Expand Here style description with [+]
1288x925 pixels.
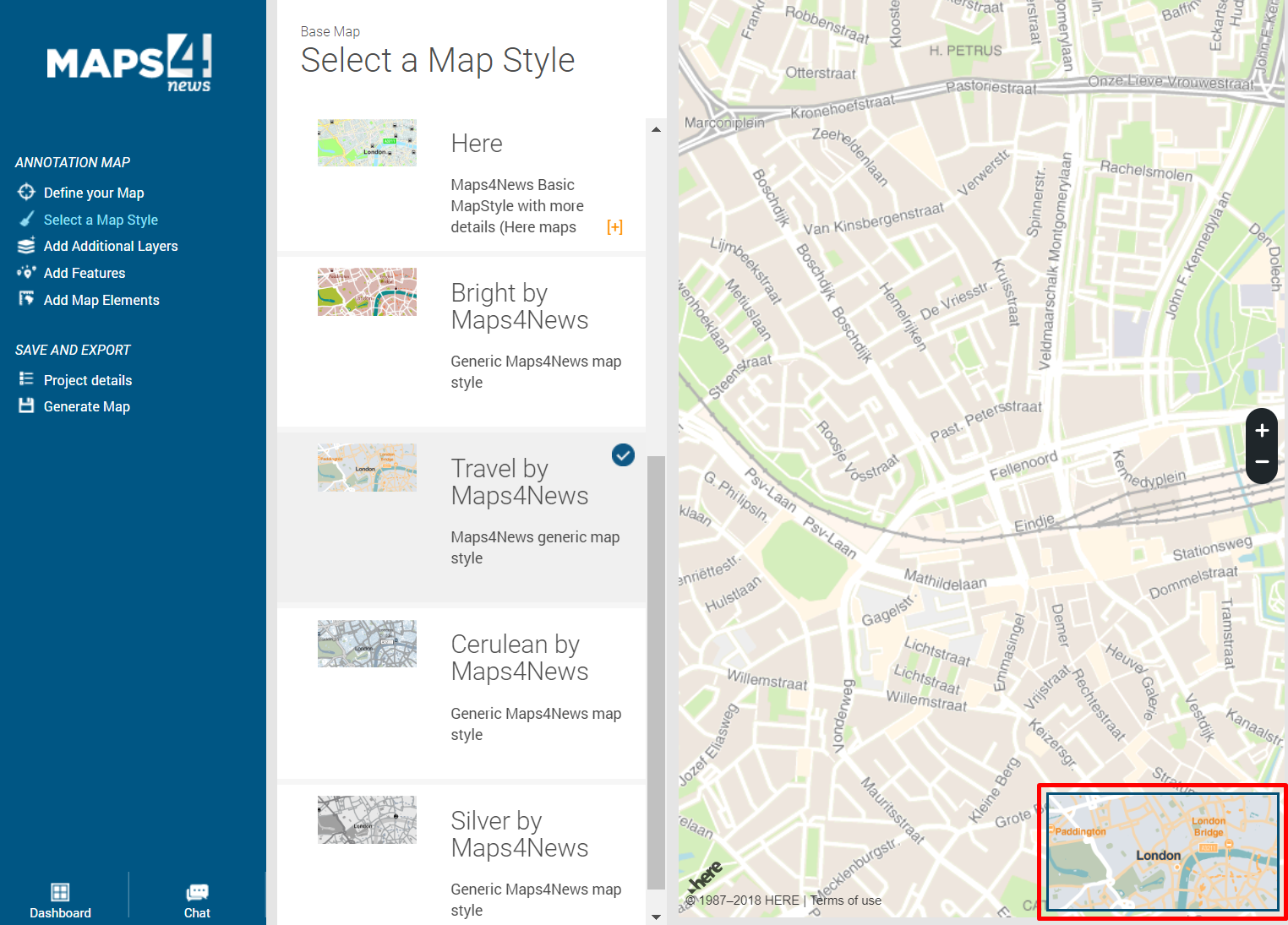(x=614, y=226)
